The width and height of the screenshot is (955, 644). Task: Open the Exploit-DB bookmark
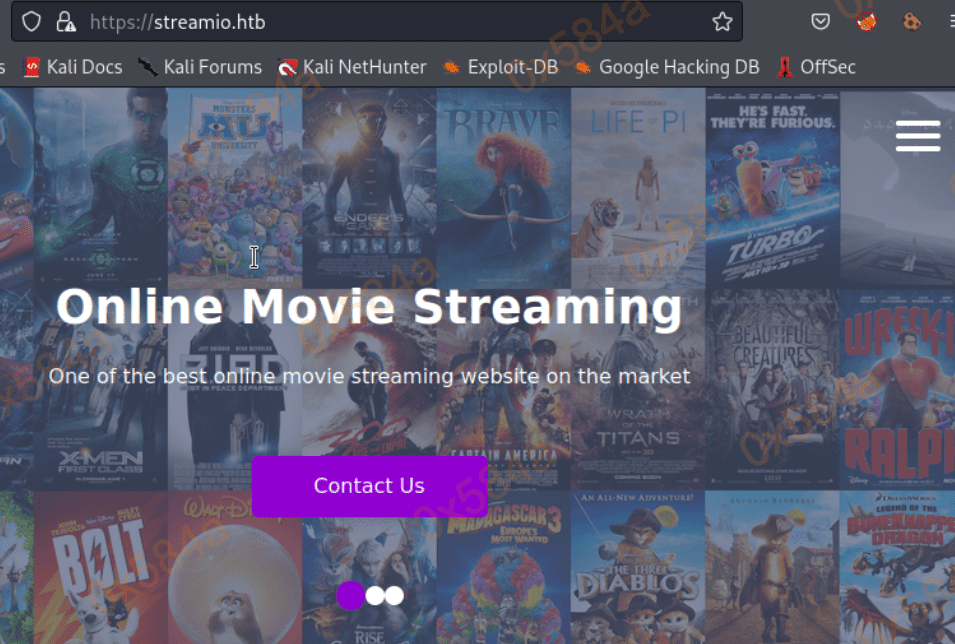[498, 67]
